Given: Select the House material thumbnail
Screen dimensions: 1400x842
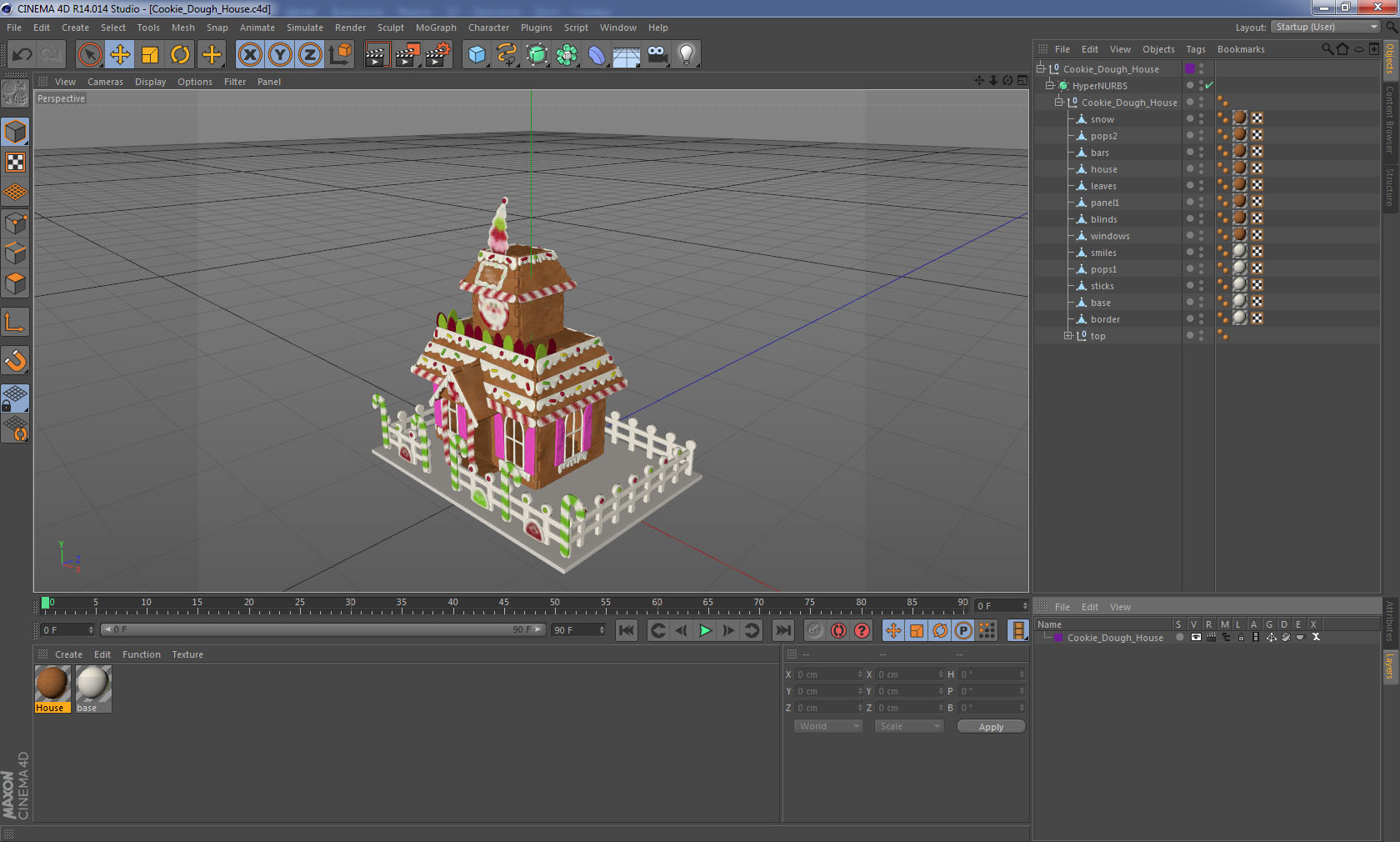Looking at the screenshot, I should pyautogui.click(x=52, y=683).
